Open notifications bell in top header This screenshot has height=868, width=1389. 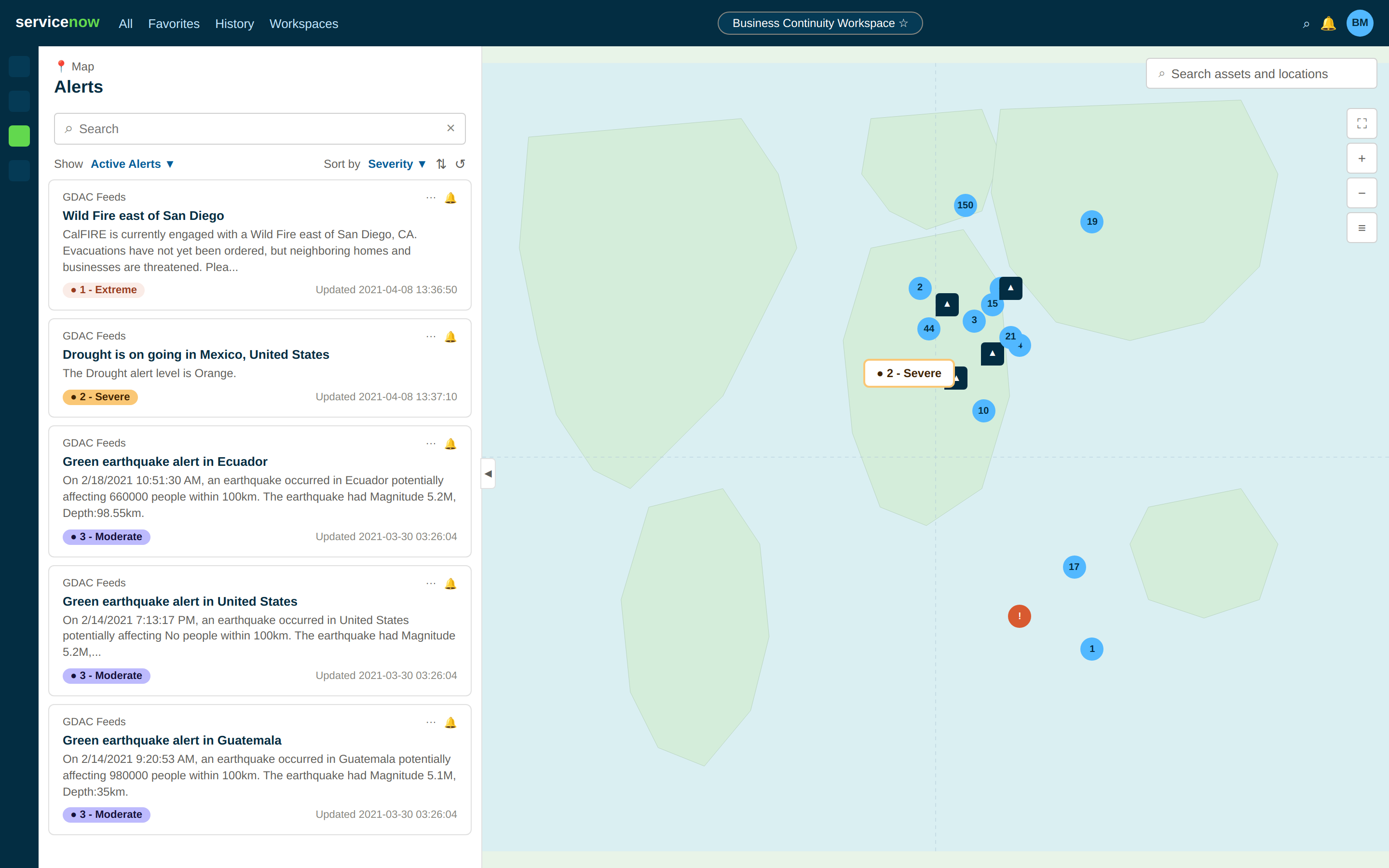[x=1328, y=24]
